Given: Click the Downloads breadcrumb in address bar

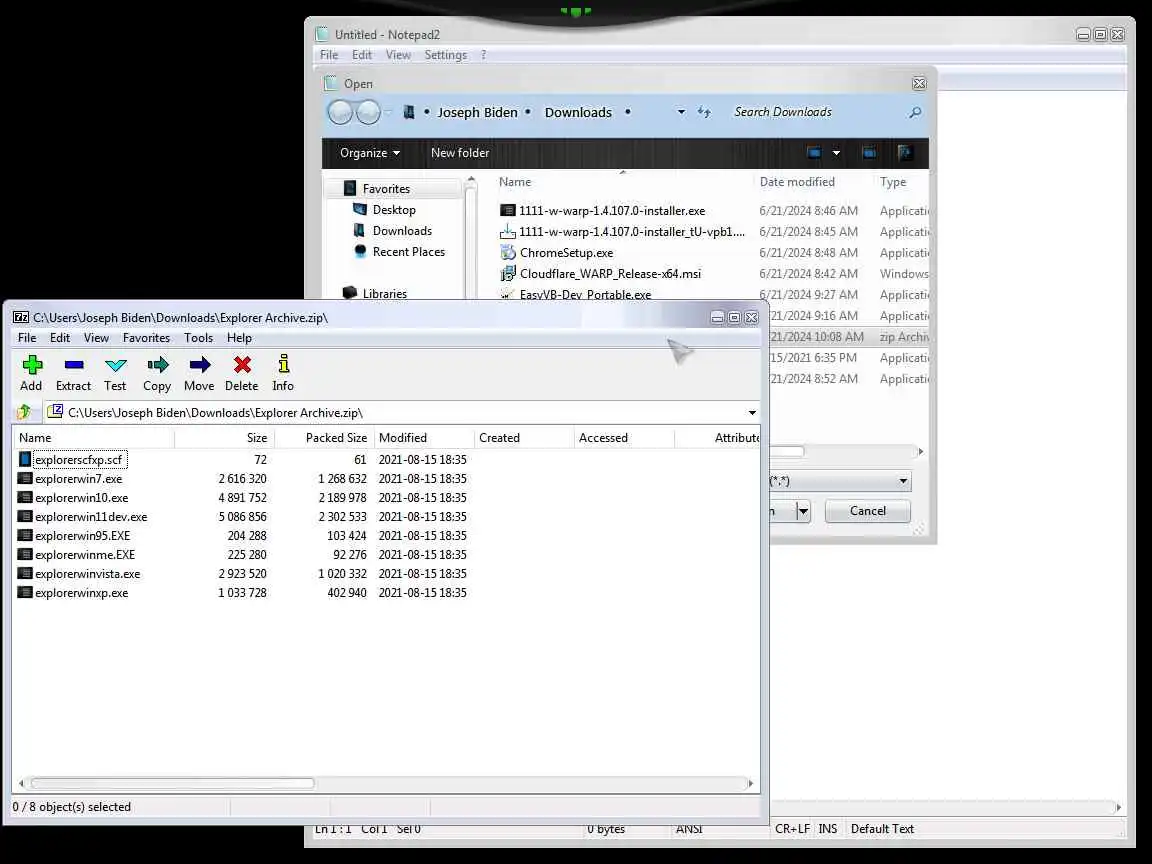Looking at the screenshot, I should coord(578,112).
